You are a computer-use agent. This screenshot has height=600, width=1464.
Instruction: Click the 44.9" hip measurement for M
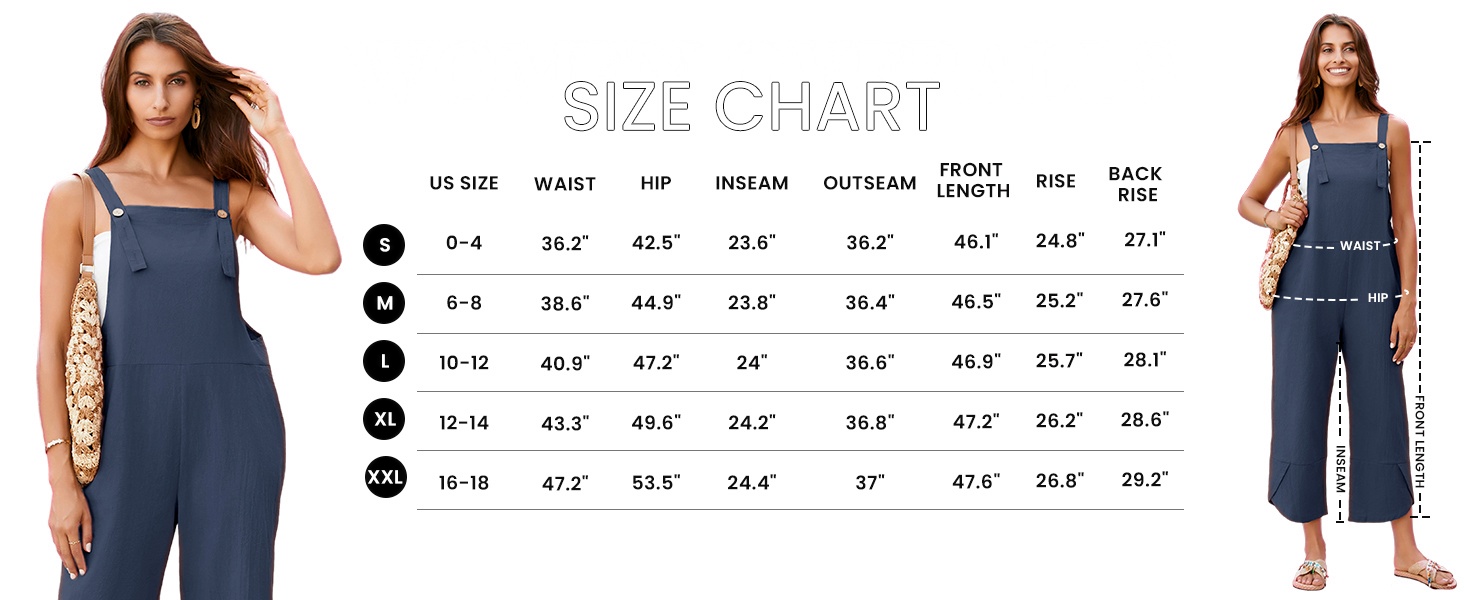pos(656,302)
